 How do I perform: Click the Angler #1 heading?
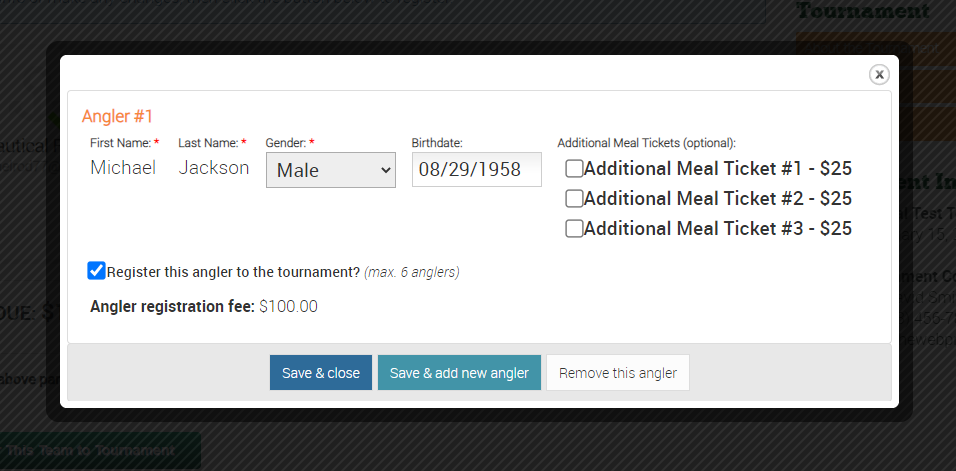coord(117,116)
